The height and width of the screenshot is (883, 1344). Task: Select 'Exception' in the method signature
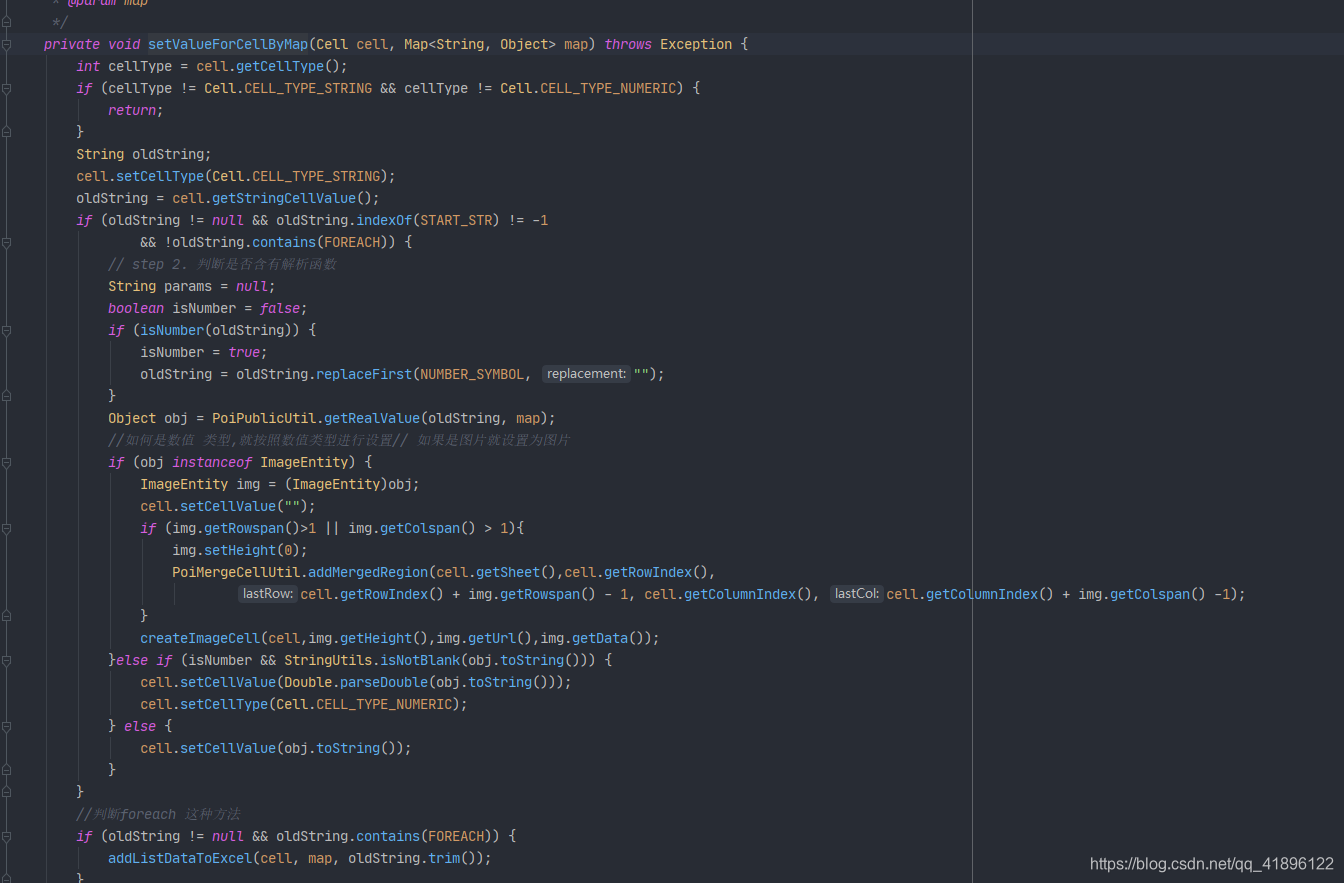tap(696, 44)
